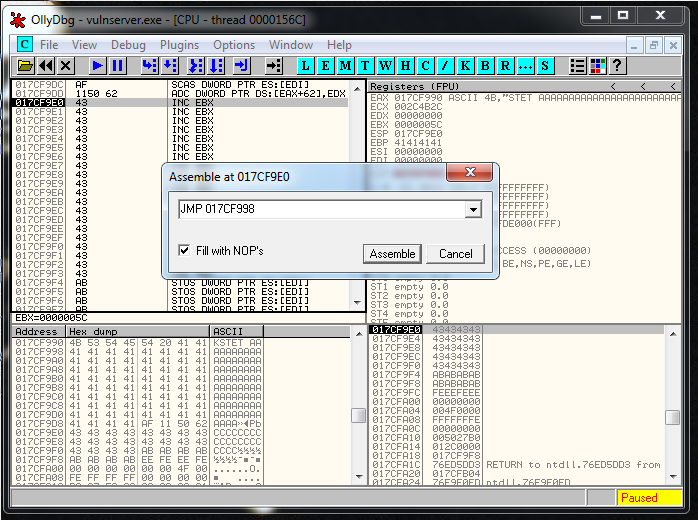Viewport: 698px width, 520px height.
Task: Expand the assemble command history dropdown
Action: pyautogui.click(x=473, y=209)
